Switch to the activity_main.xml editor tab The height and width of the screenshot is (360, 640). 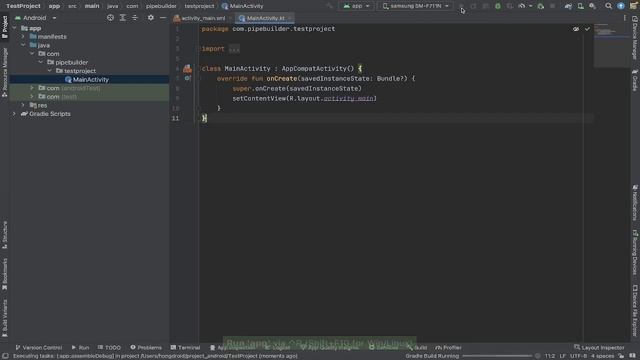click(202, 18)
